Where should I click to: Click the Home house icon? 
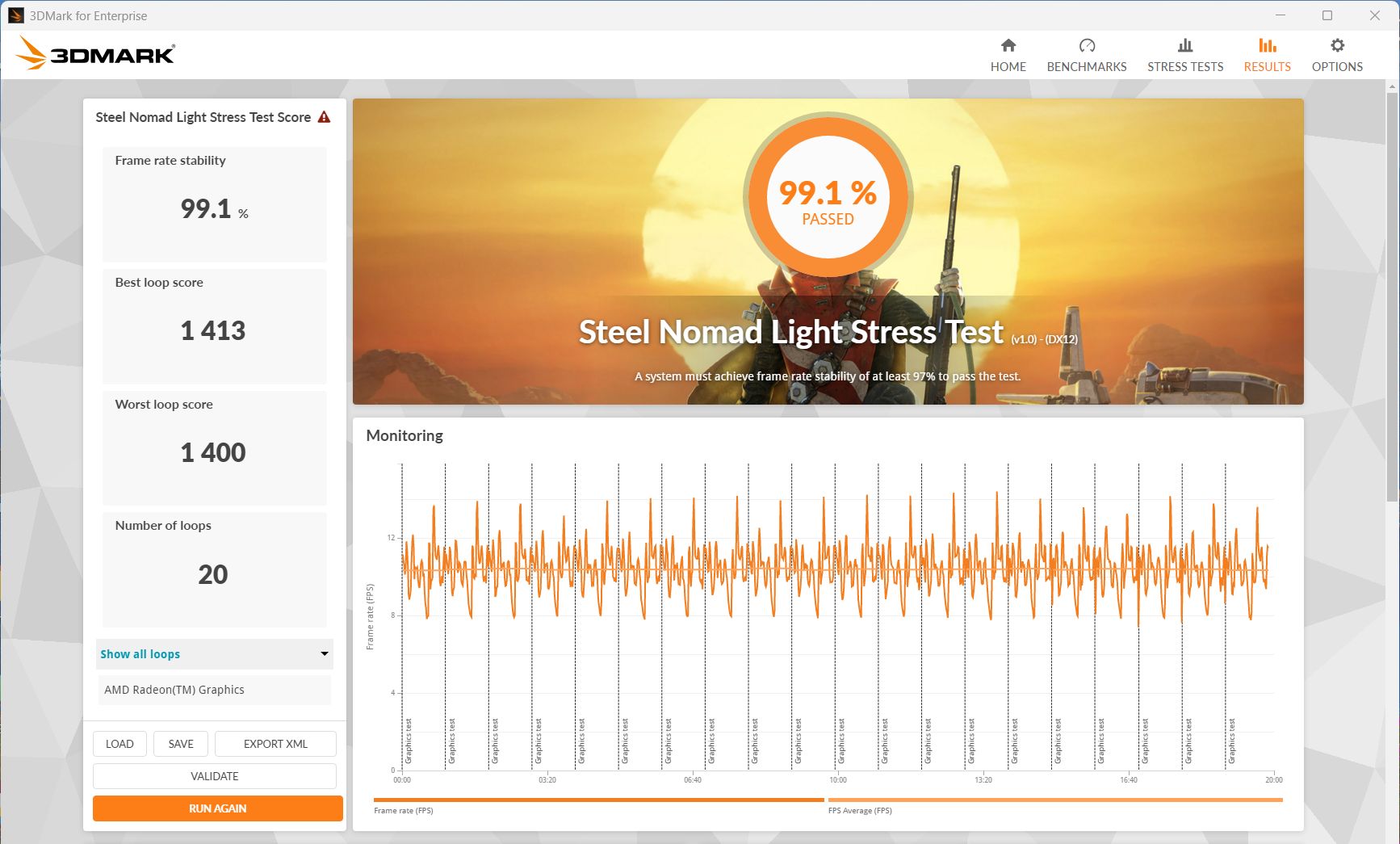coord(1008,45)
